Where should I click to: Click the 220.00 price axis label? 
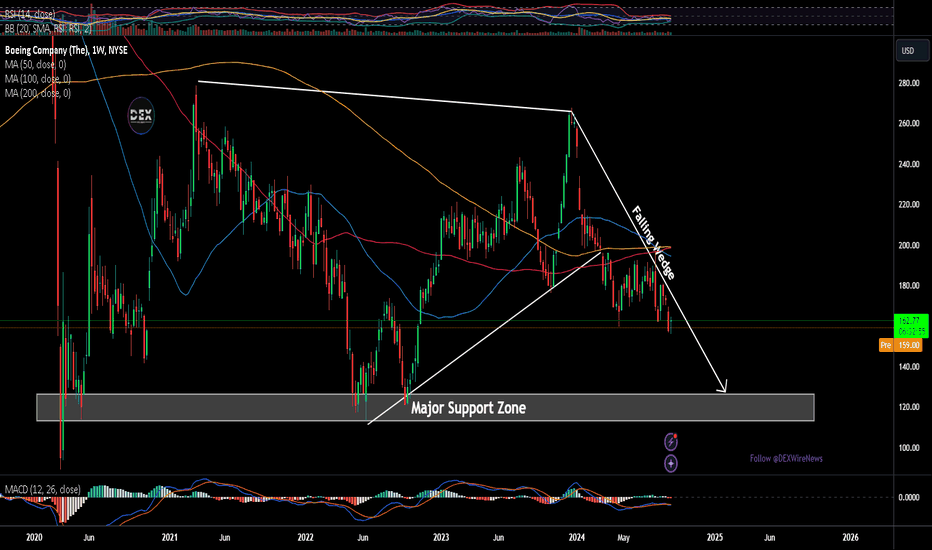pyautogui.click(x=909, y=205)
